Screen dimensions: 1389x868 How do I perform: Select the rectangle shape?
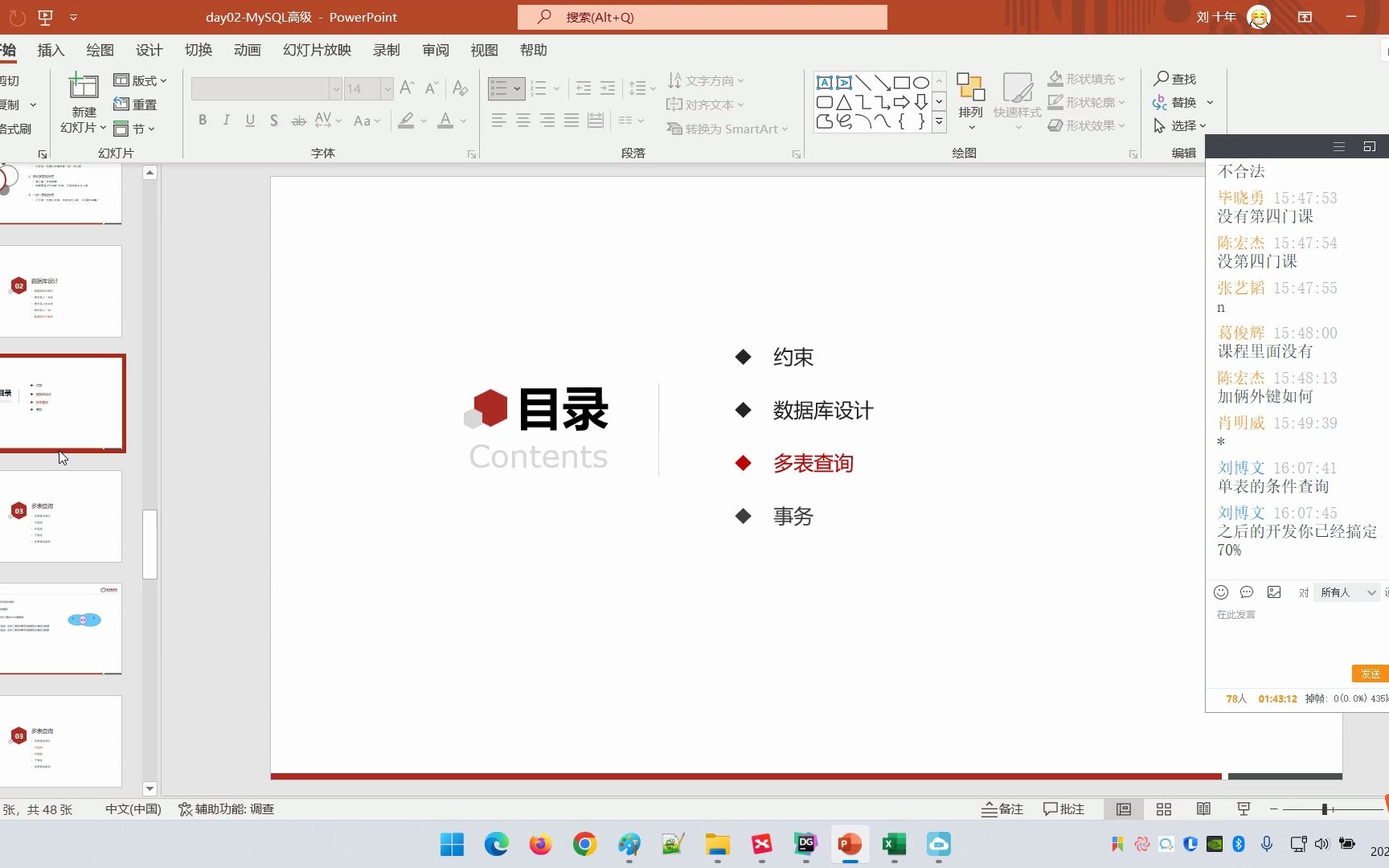[x=902, y=83]
